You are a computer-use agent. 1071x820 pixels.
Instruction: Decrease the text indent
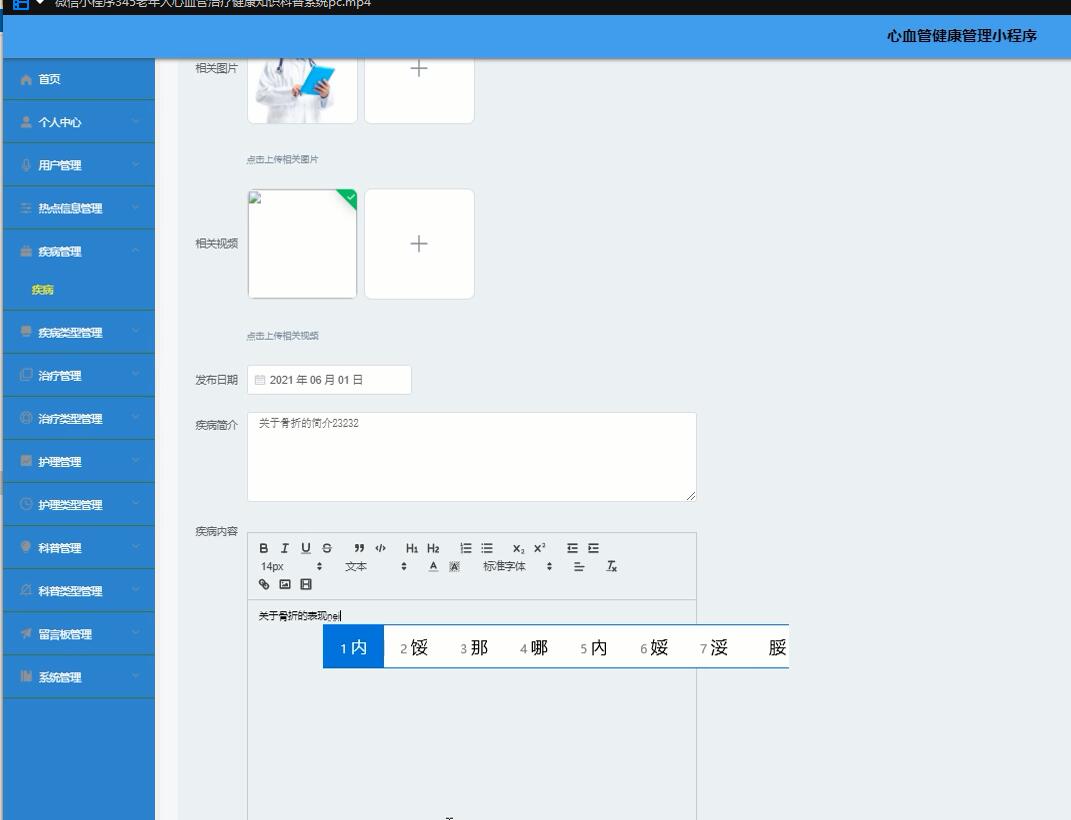pos(572,548)
